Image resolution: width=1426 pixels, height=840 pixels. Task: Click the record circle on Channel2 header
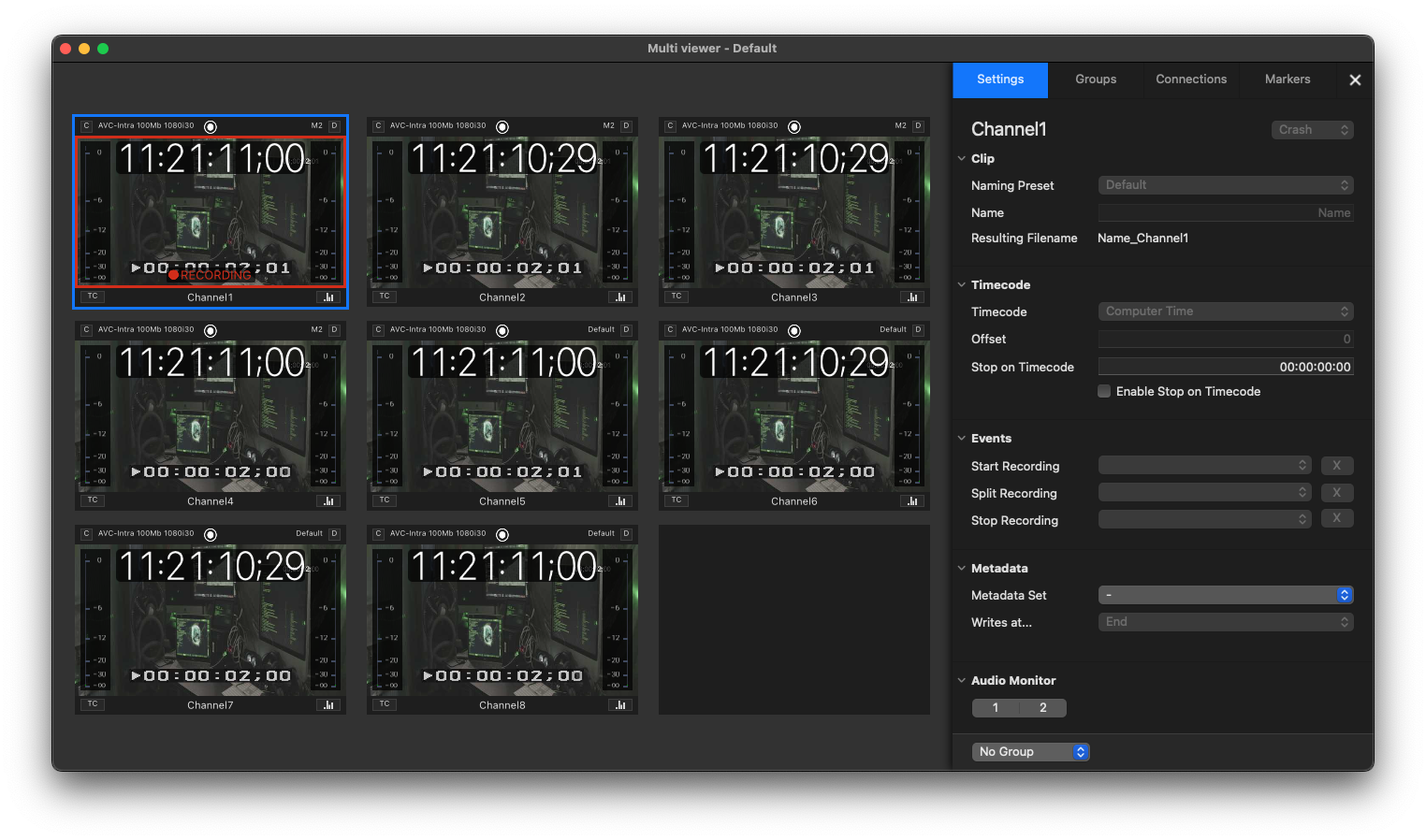(x=502, y=126)
